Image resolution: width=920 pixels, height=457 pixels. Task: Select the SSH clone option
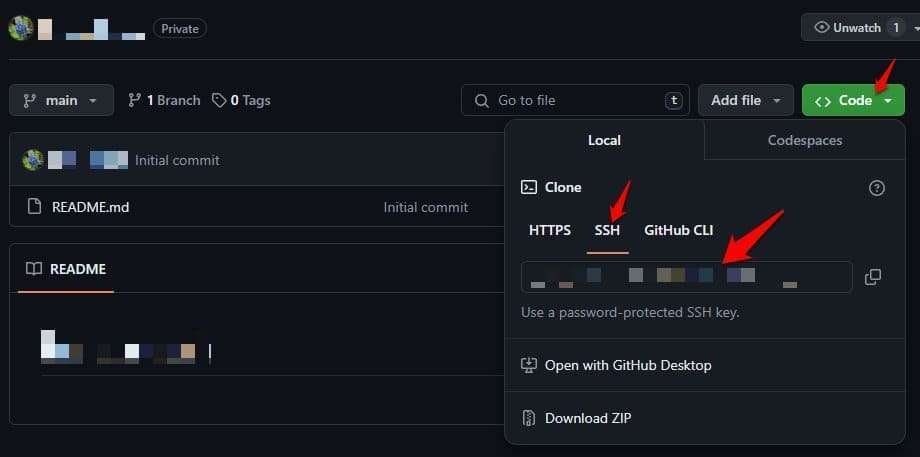(607, 231)
